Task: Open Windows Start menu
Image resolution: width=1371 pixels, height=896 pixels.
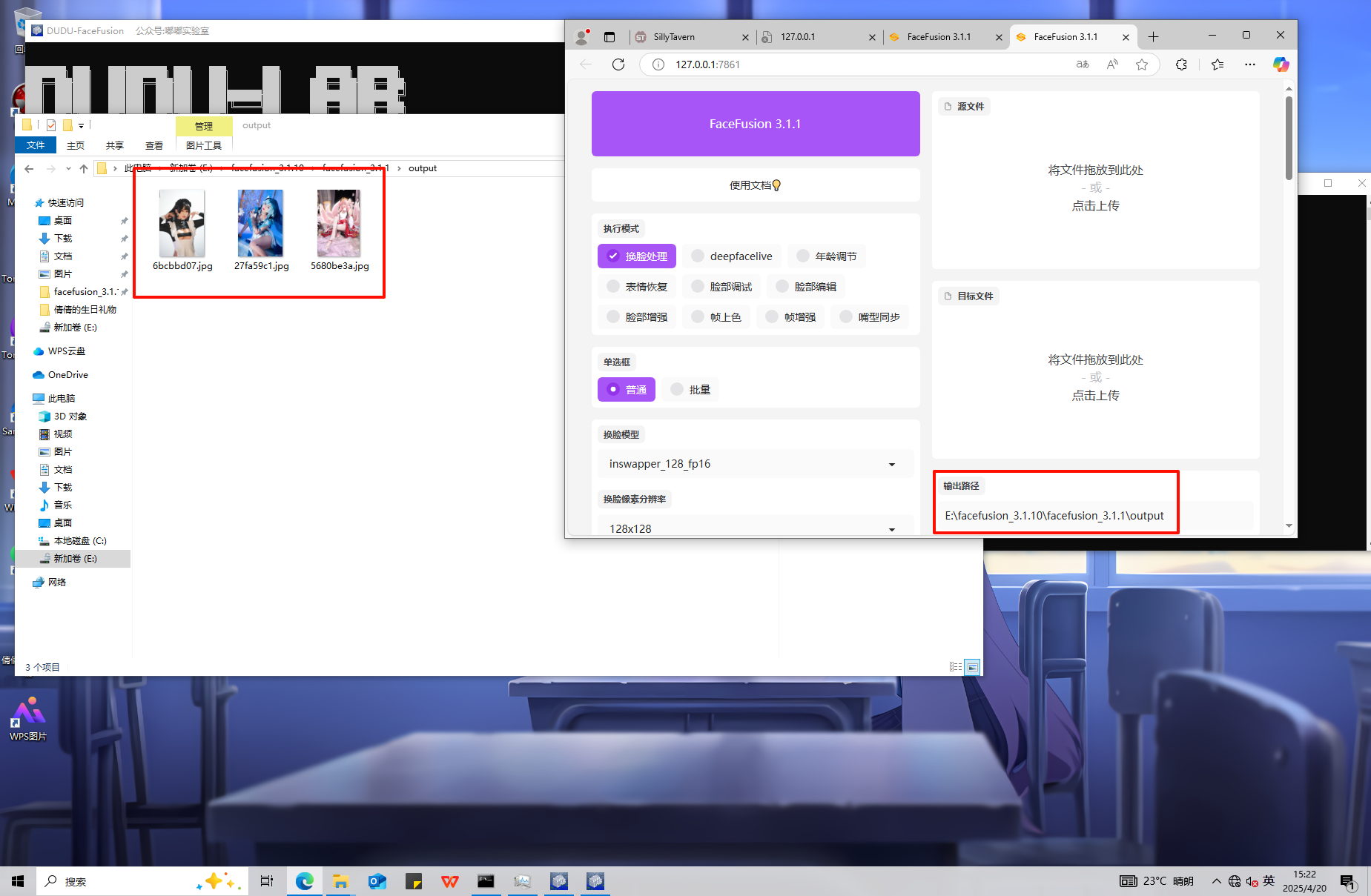Action: pyautogui.click(x=18, y=881)
